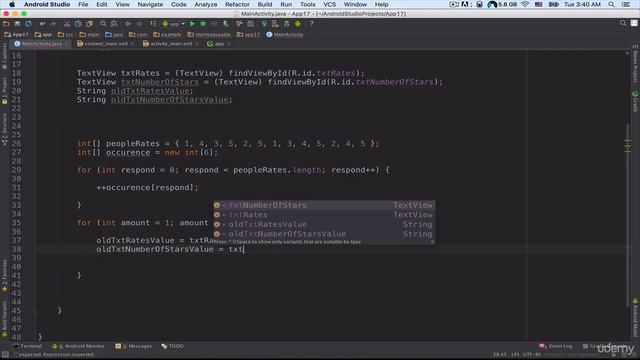Open the Android Monitor tool window
Screen dimensions: 640x360
click(x=78, y=346)
